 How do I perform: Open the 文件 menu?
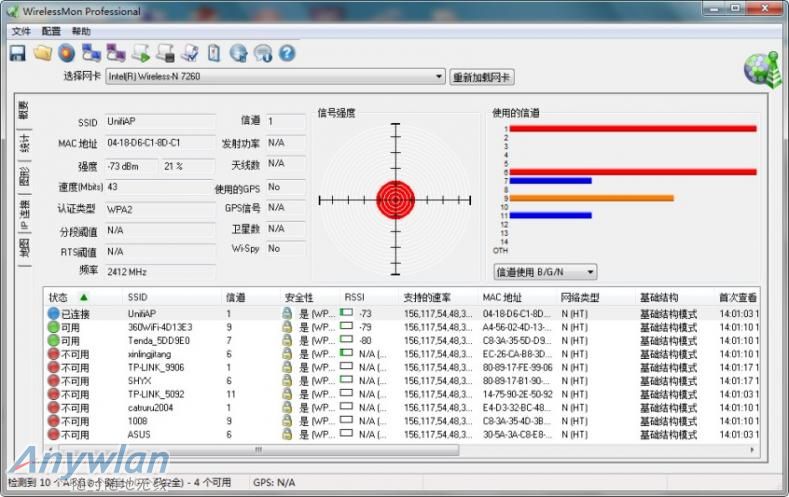[x=21, y=31]
